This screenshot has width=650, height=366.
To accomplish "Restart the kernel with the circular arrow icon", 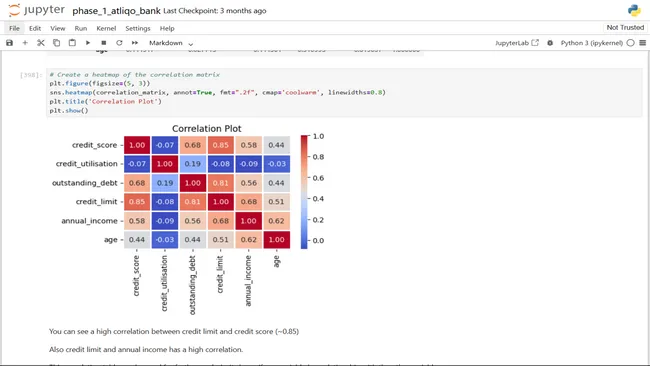I will point(119,43).
